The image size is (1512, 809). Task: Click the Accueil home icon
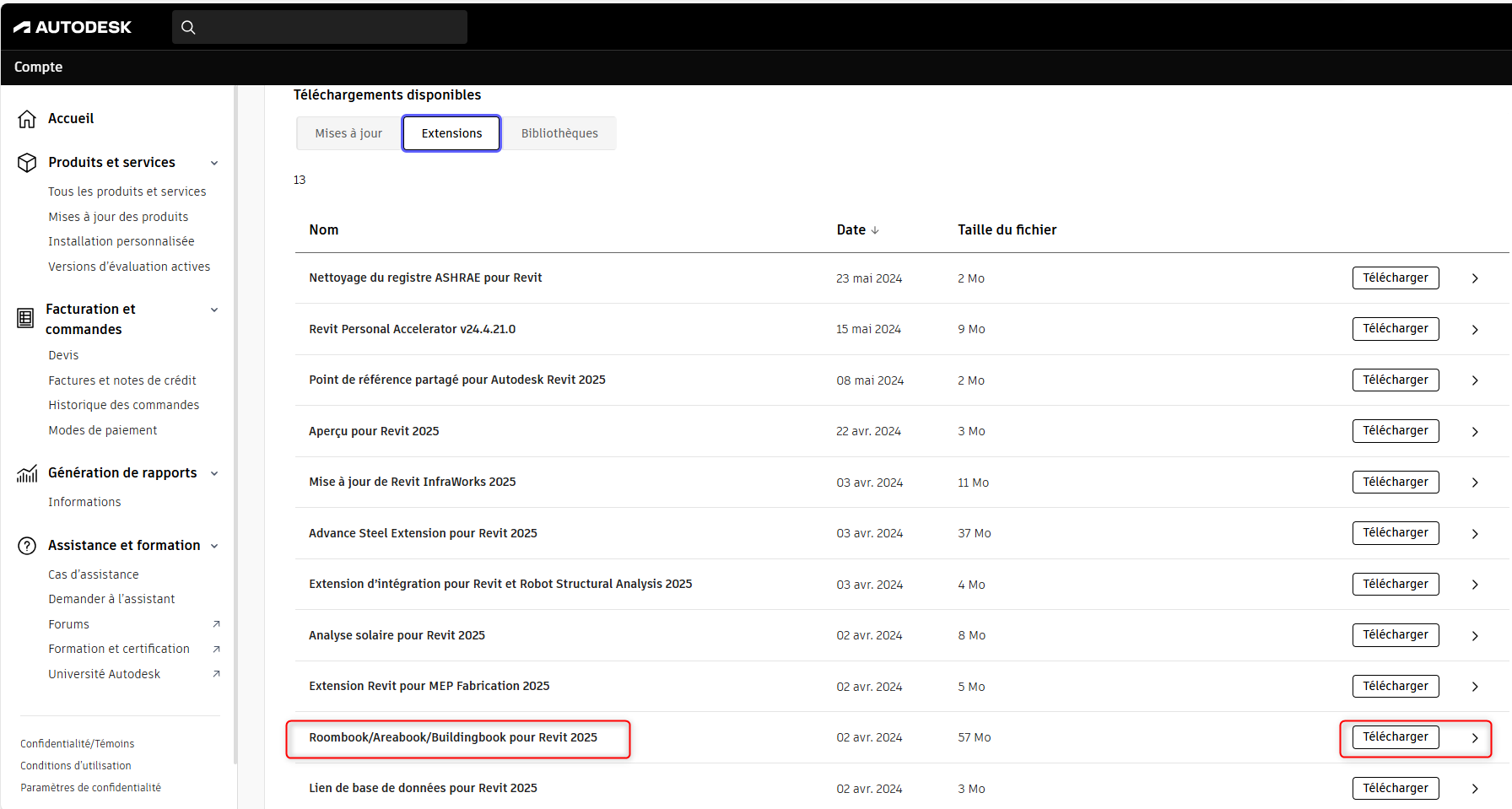(x=27, y=119)
